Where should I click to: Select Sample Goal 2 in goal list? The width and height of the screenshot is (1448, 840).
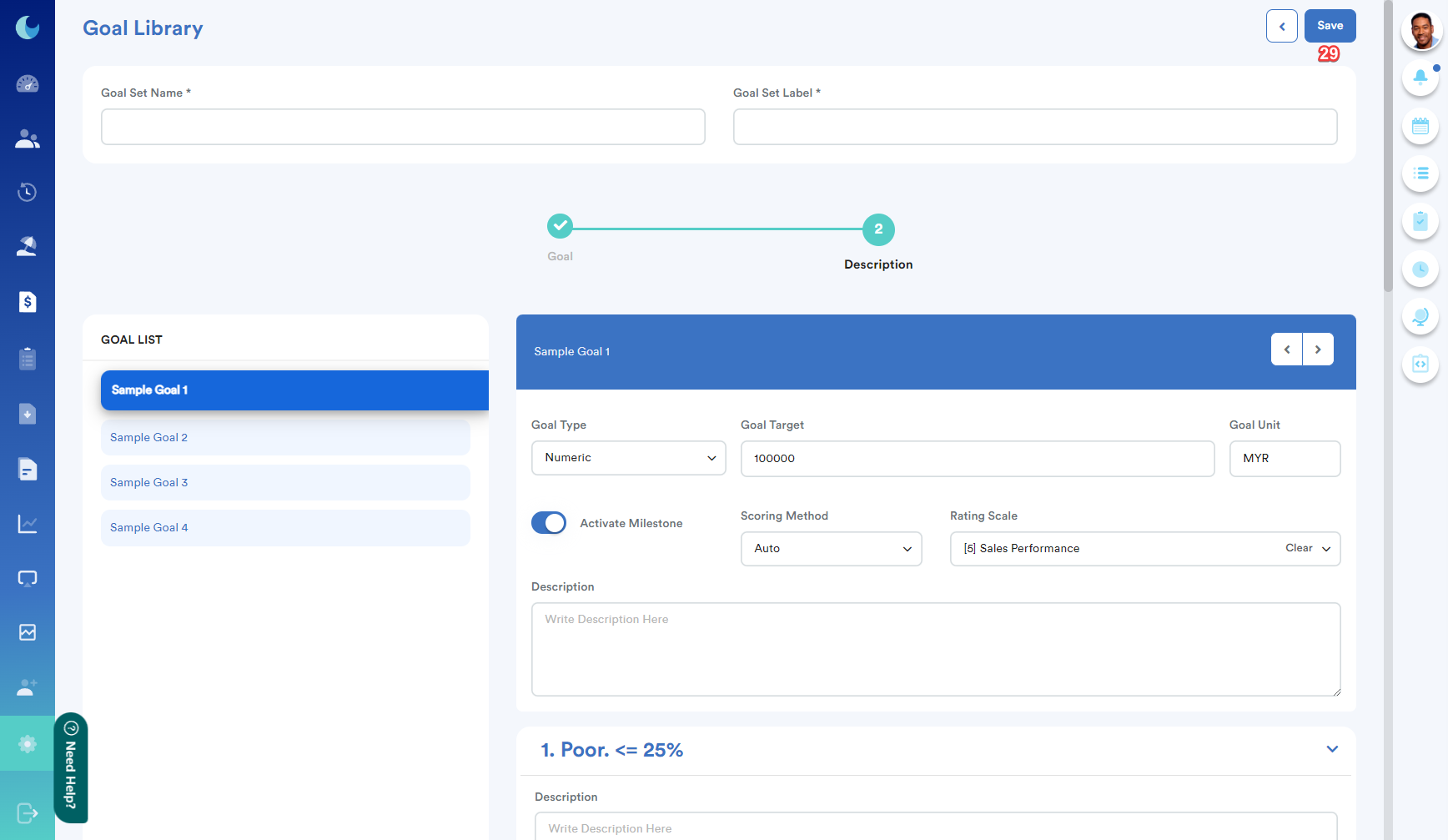[x=285, y=437]
